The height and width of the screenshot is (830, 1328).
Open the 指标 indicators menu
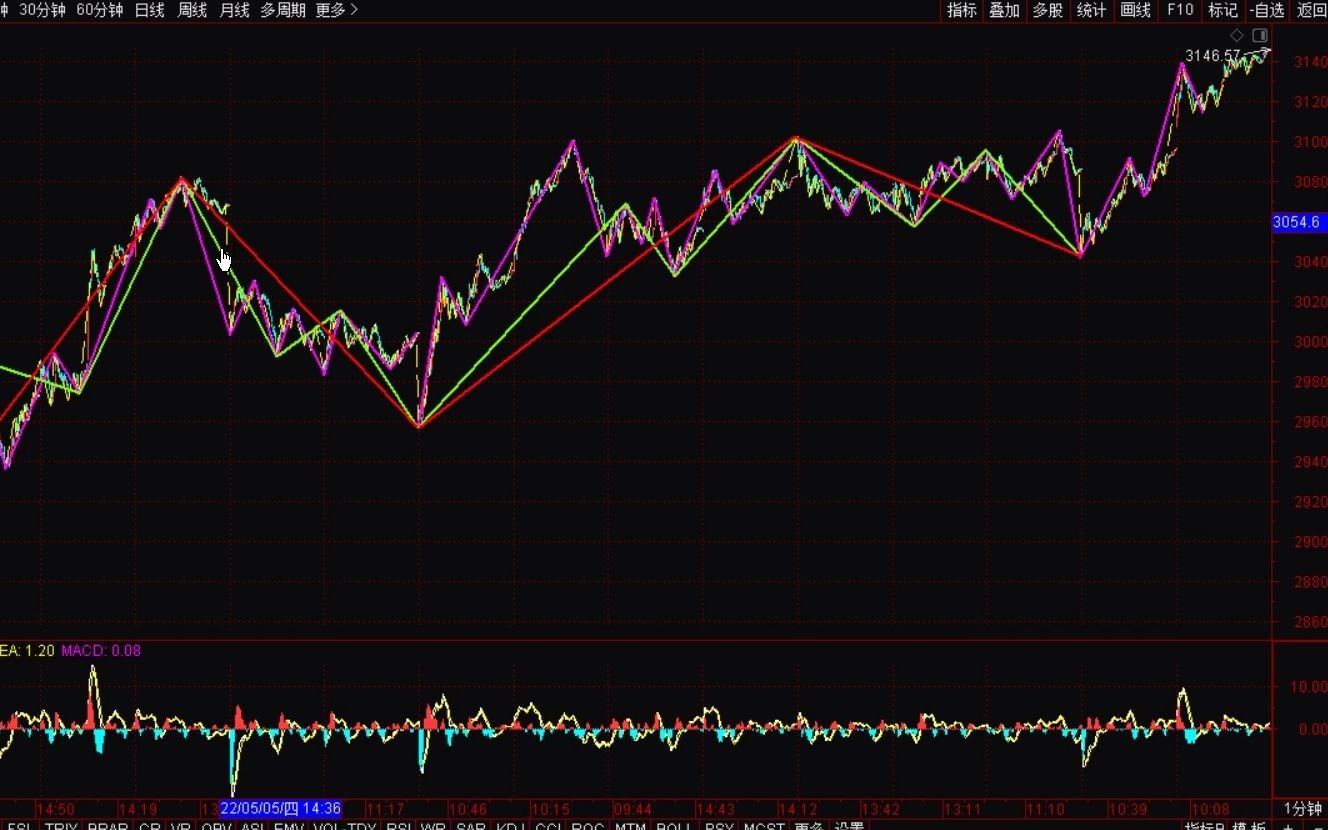(962, 10)
